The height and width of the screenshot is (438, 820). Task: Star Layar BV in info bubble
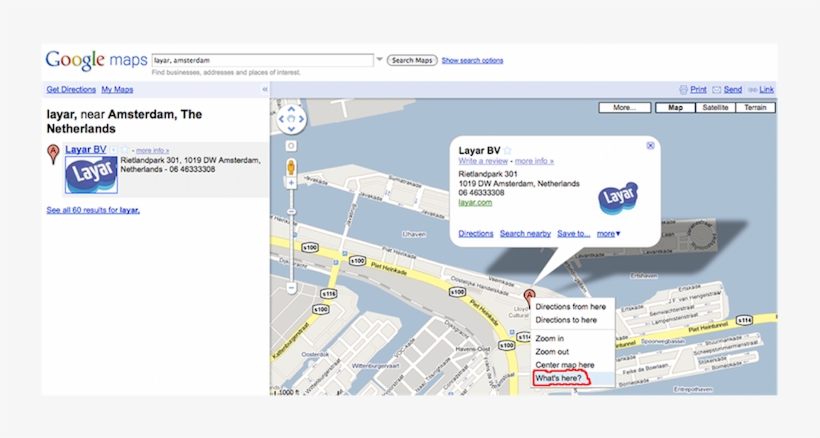(507, 151)
